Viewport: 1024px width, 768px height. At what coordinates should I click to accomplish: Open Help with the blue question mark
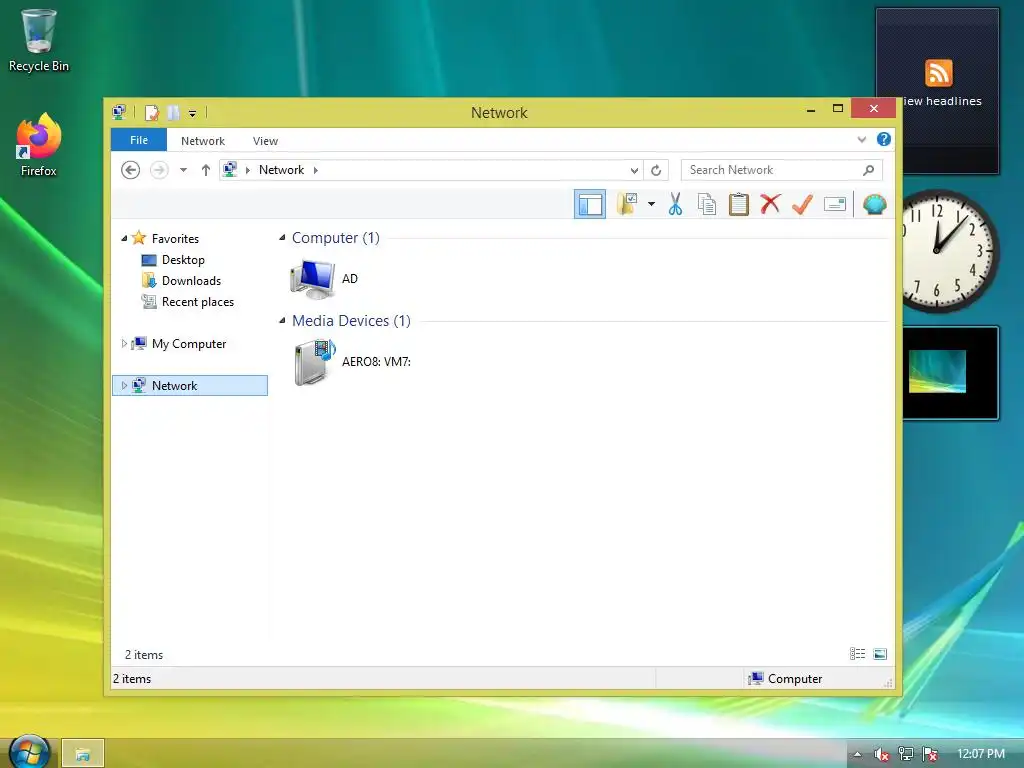pos(884,139)
